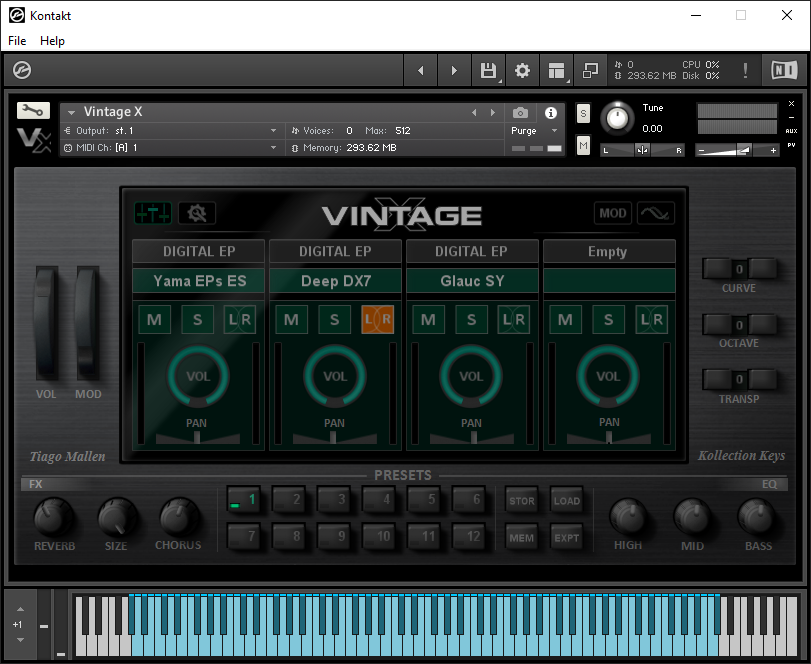Click the REVERB knob
This screenshot has width=811, height=664.
[53, 517]
